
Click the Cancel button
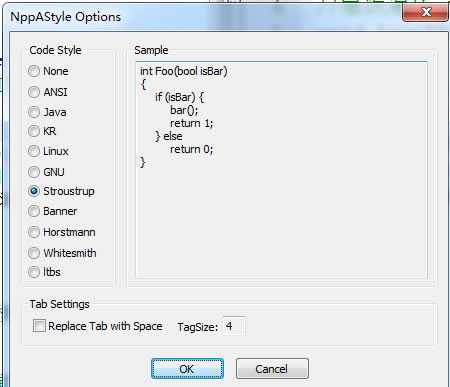(272, 369)
